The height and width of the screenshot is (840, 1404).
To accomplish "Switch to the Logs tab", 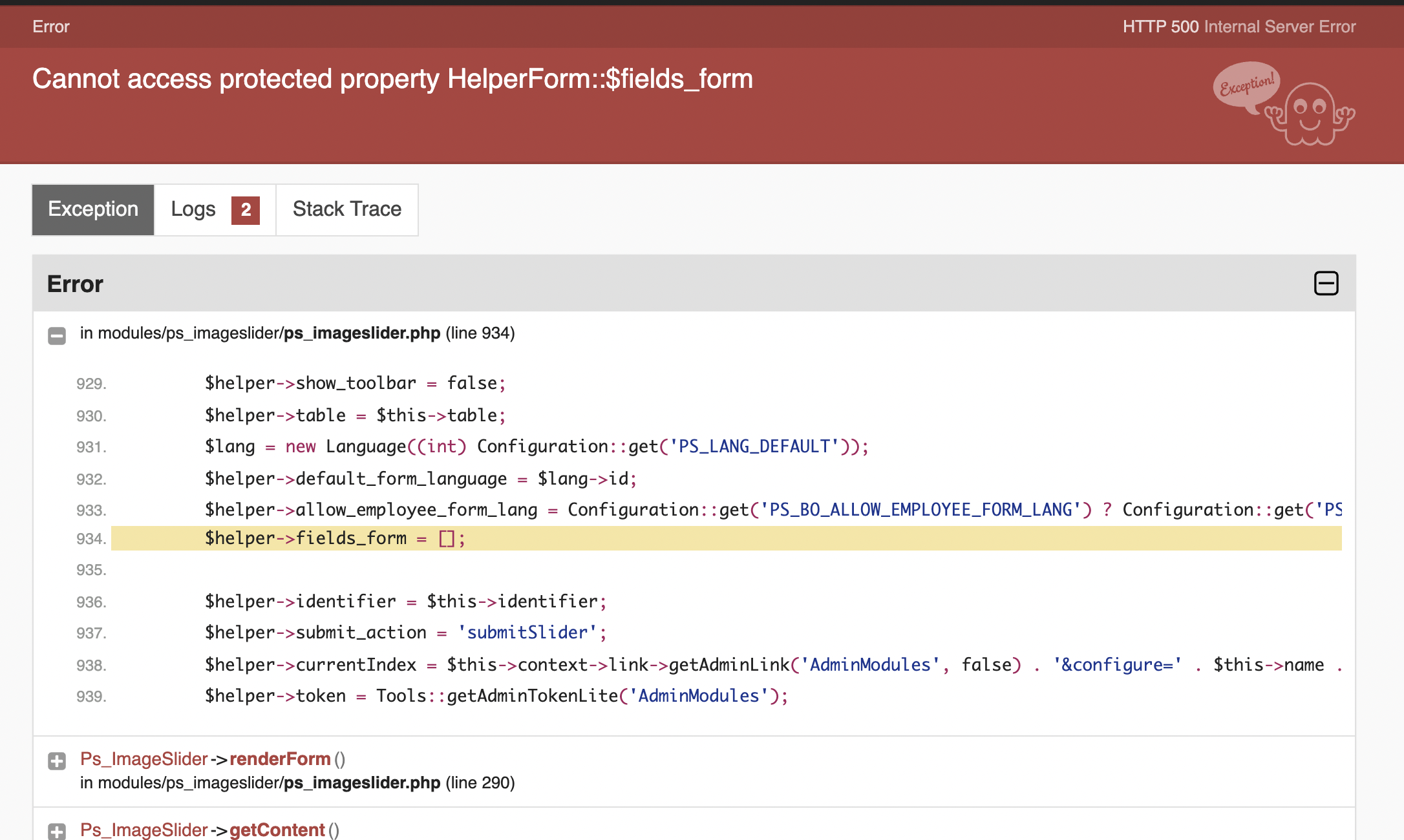I will point(193,209).
